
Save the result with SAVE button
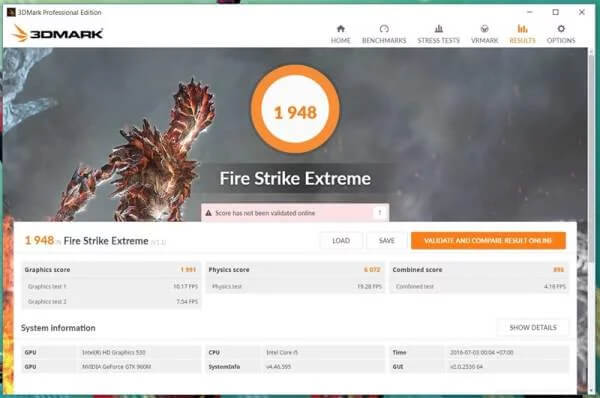(x=386, y=241)
